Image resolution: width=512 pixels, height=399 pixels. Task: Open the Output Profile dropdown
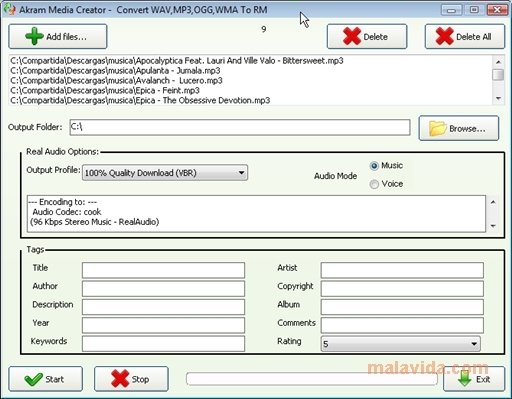165,173
